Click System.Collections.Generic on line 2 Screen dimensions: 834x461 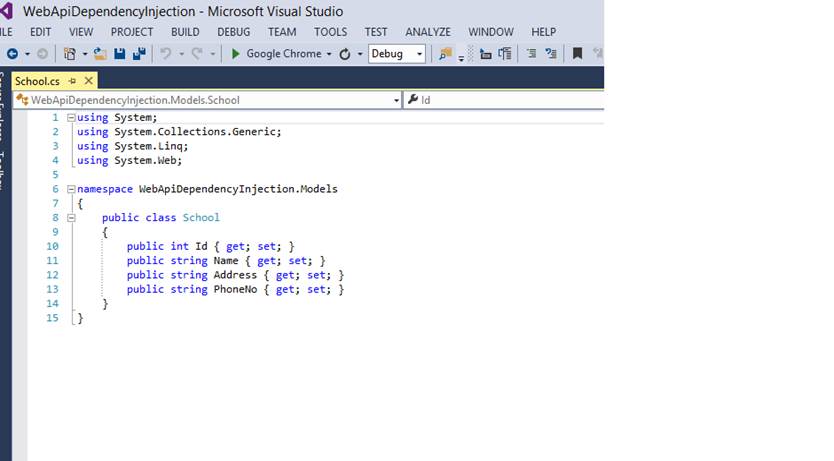pyautogui.click(x=196, y=131)
